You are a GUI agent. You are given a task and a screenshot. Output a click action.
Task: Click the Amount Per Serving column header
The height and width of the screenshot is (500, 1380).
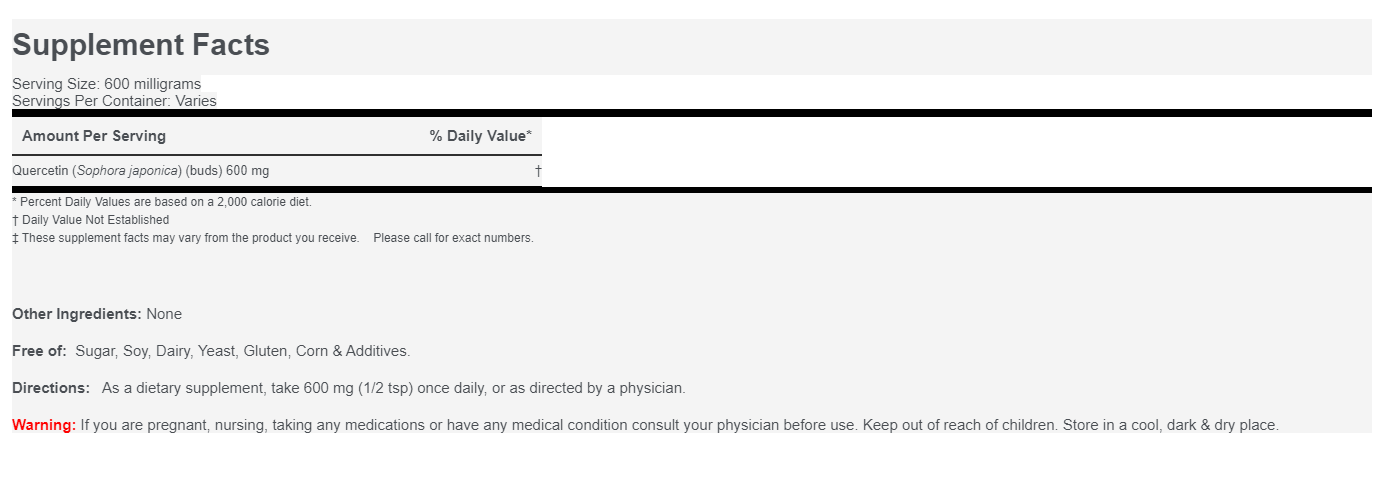(x=94, y=136)
